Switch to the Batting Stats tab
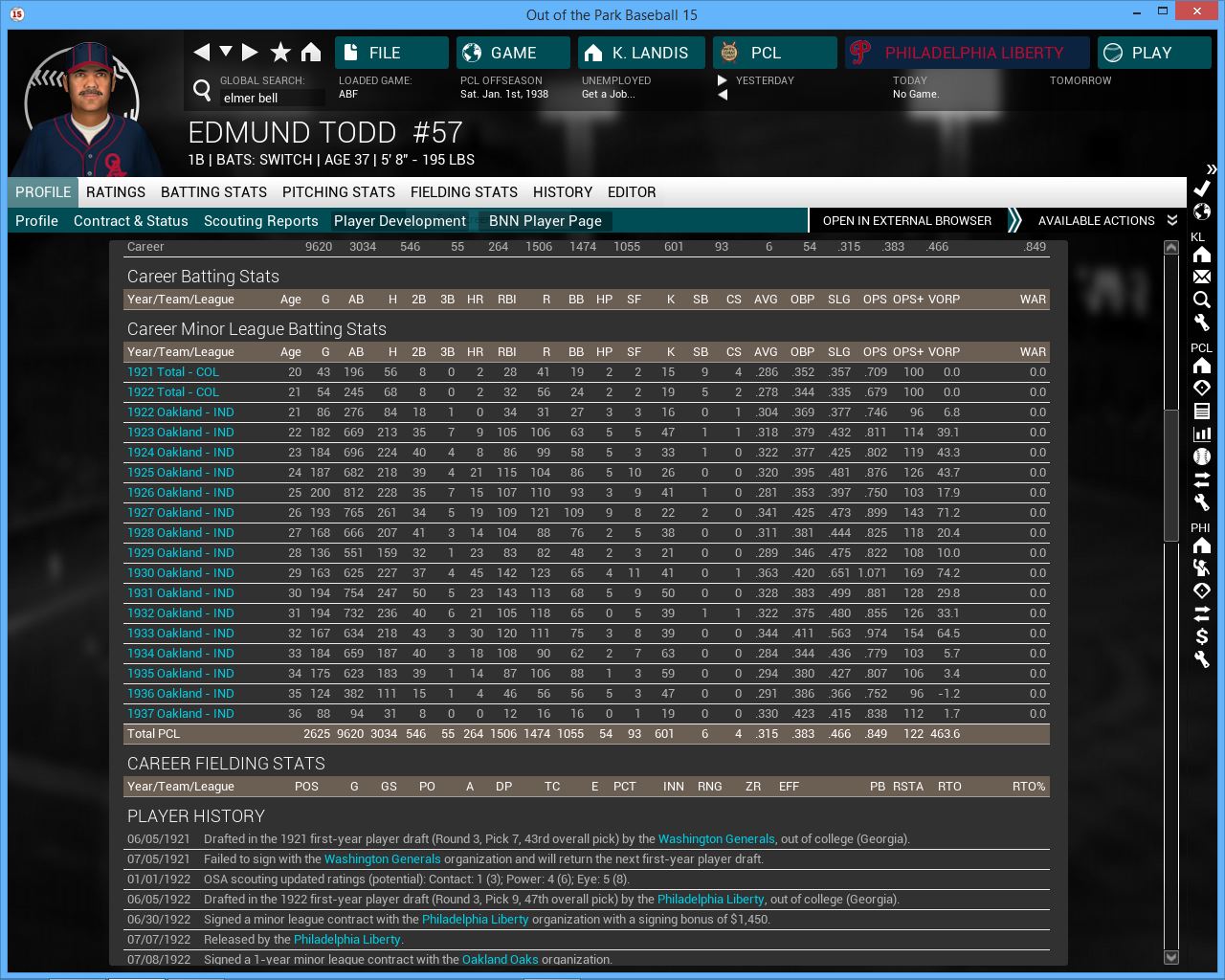Image resolution: width=1225 pixels, height=980 pixels. coord(213,192)
